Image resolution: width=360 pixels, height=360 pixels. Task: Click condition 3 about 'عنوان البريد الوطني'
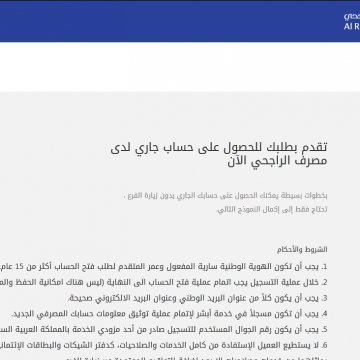point(198,299)
